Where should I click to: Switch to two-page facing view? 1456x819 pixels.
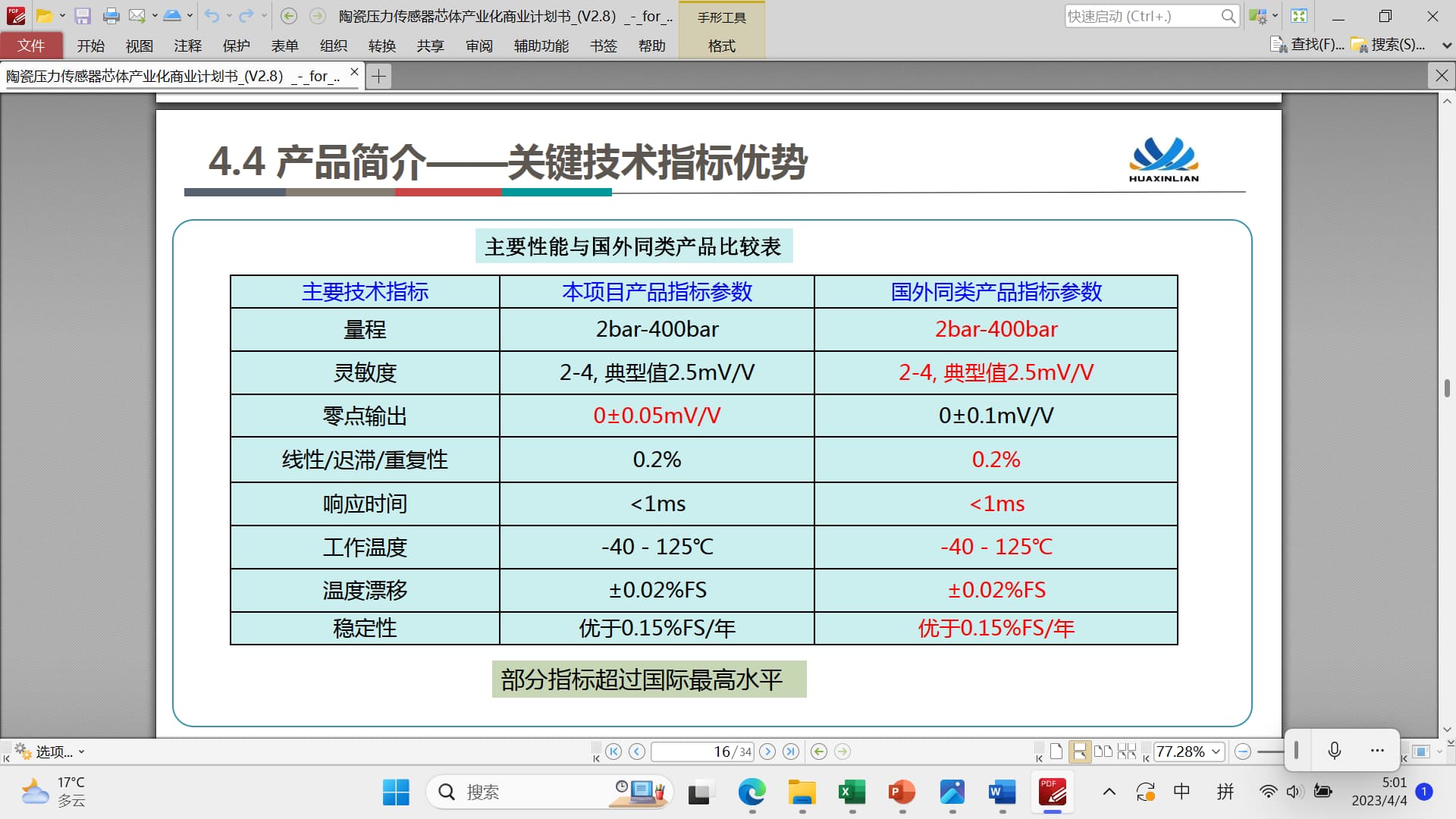(x=1103, y=752)
